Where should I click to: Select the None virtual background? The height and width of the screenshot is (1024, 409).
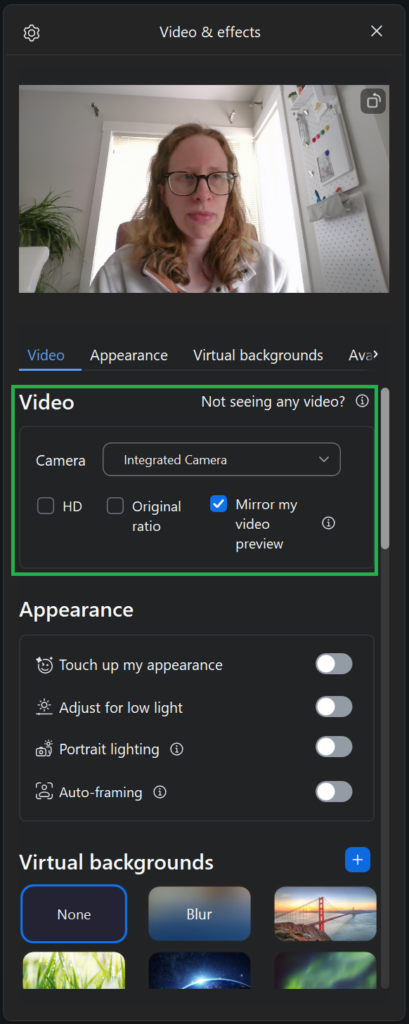tap(74, 914)
